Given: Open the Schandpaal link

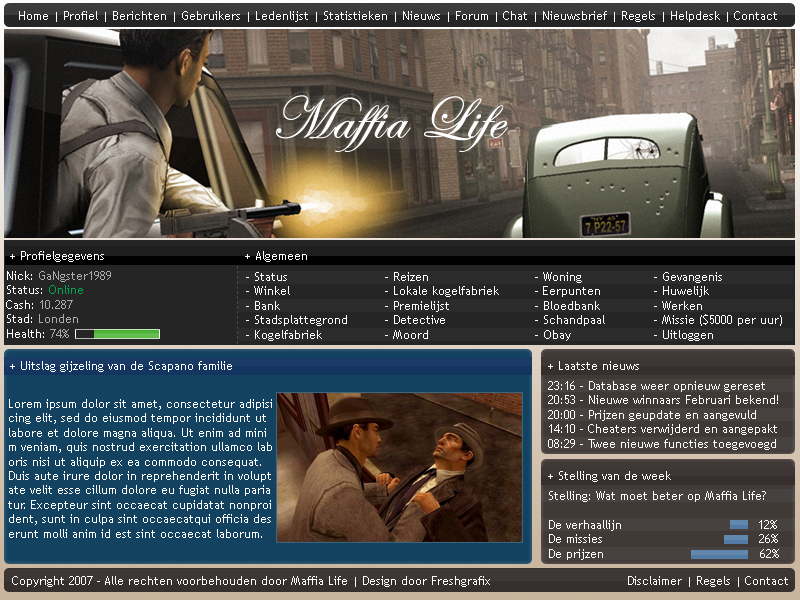Looking at the screenshot, I should click(x=573, y=320).
